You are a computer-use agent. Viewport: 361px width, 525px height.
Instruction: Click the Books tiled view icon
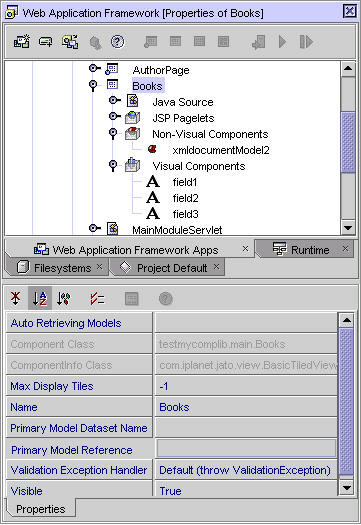click(112, 84)
